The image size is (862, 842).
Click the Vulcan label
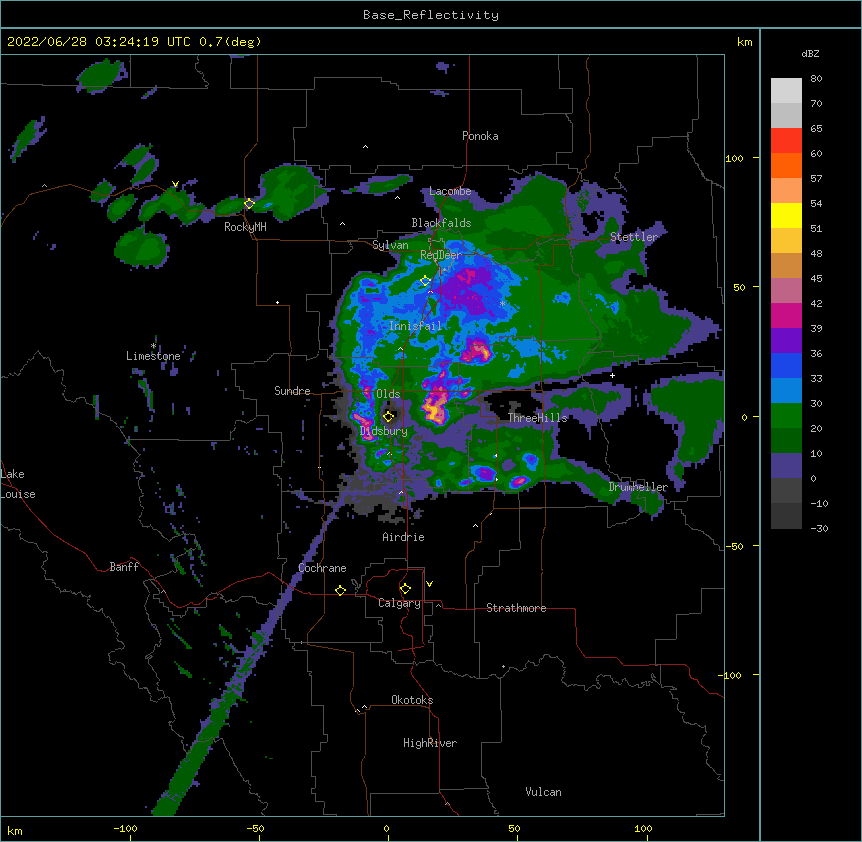[543, 792]
